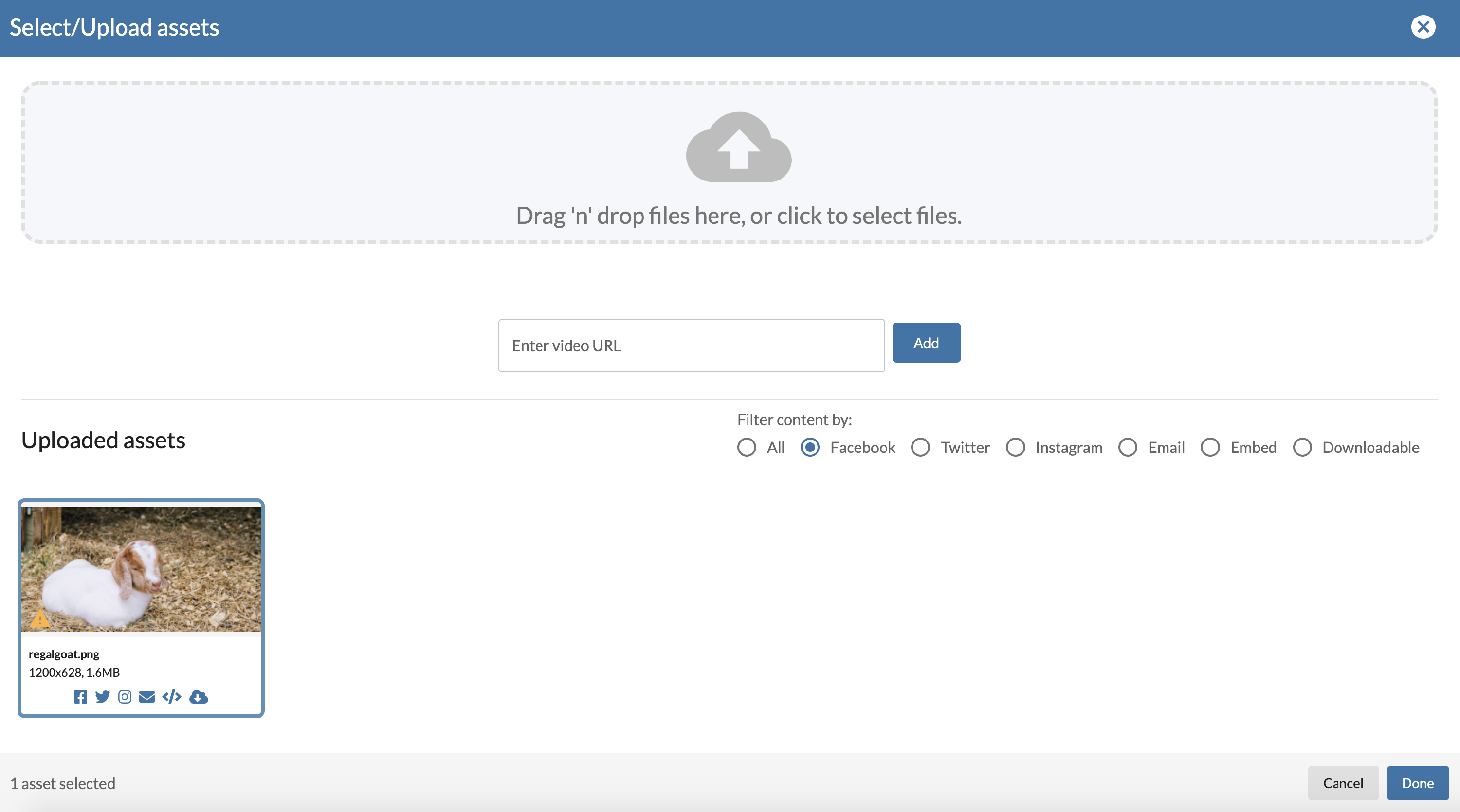Viewport: 1460px width, 812px height.
Task: Click the Instagram icon on regalgoat.png card
Action: point(125,696)
